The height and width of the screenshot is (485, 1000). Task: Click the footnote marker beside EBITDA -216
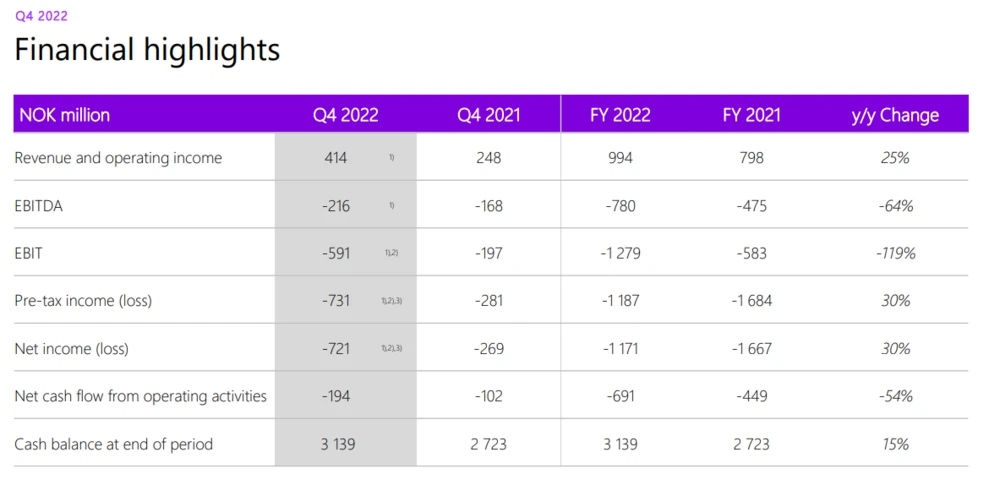pos(392,205)
